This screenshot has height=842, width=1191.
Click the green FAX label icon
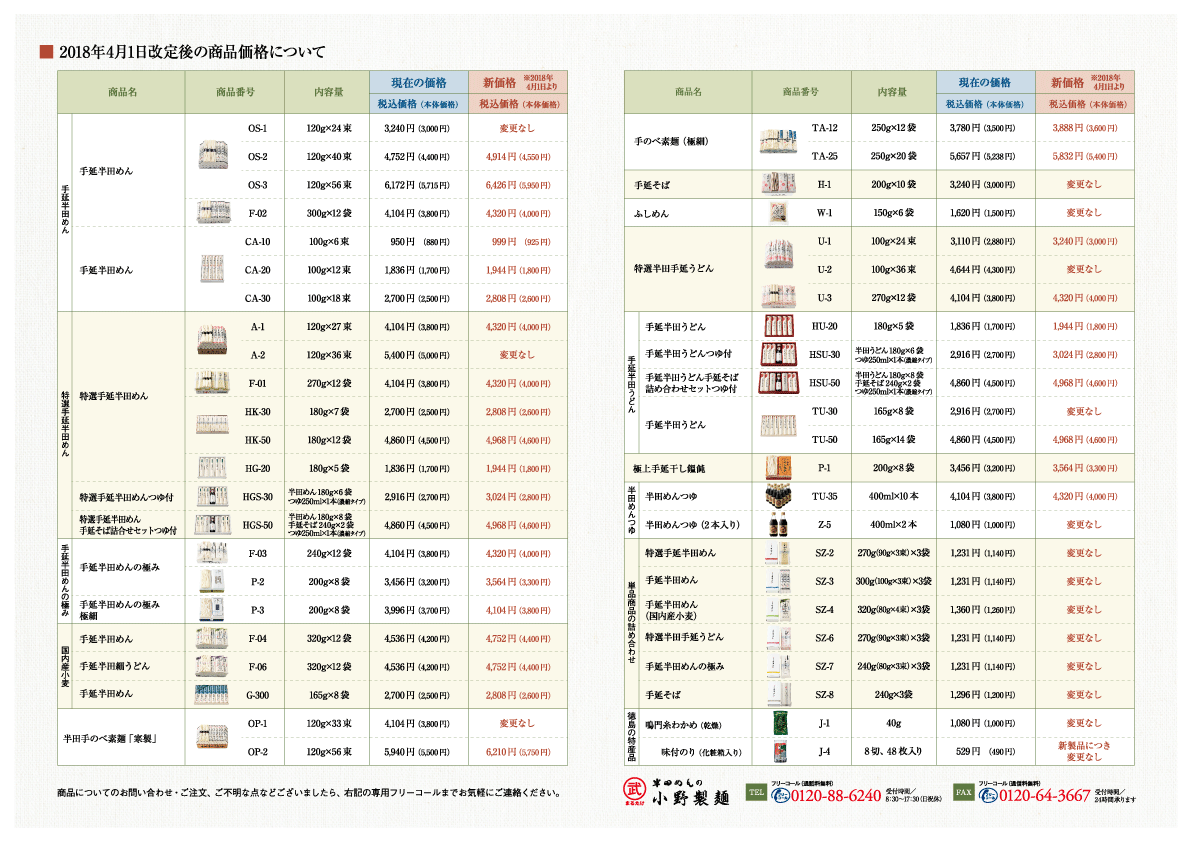click(963, 794)
